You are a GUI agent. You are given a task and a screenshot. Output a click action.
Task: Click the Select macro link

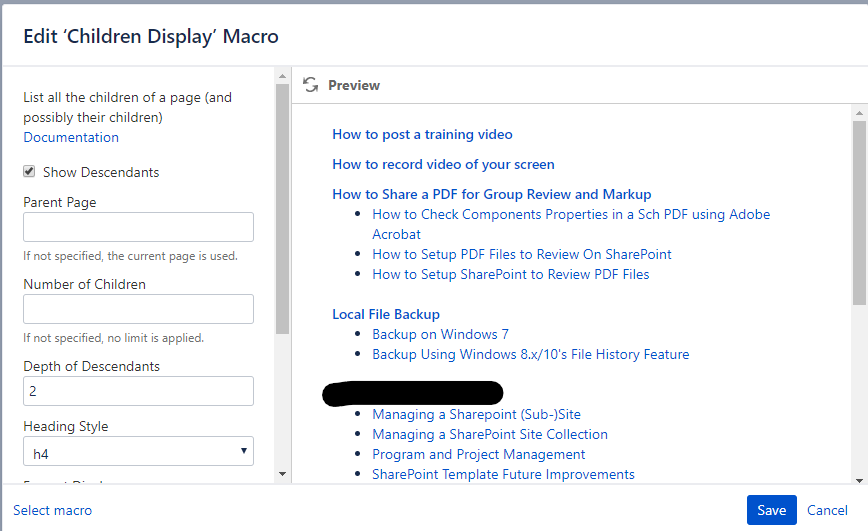click(53, 510)
